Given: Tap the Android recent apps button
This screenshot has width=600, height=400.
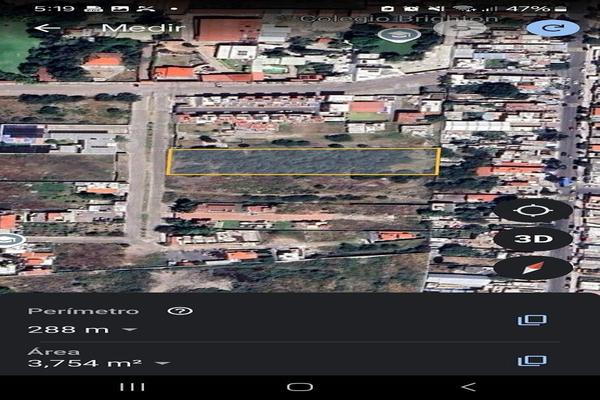Looking at the screenshot, I should coord(132,387).
